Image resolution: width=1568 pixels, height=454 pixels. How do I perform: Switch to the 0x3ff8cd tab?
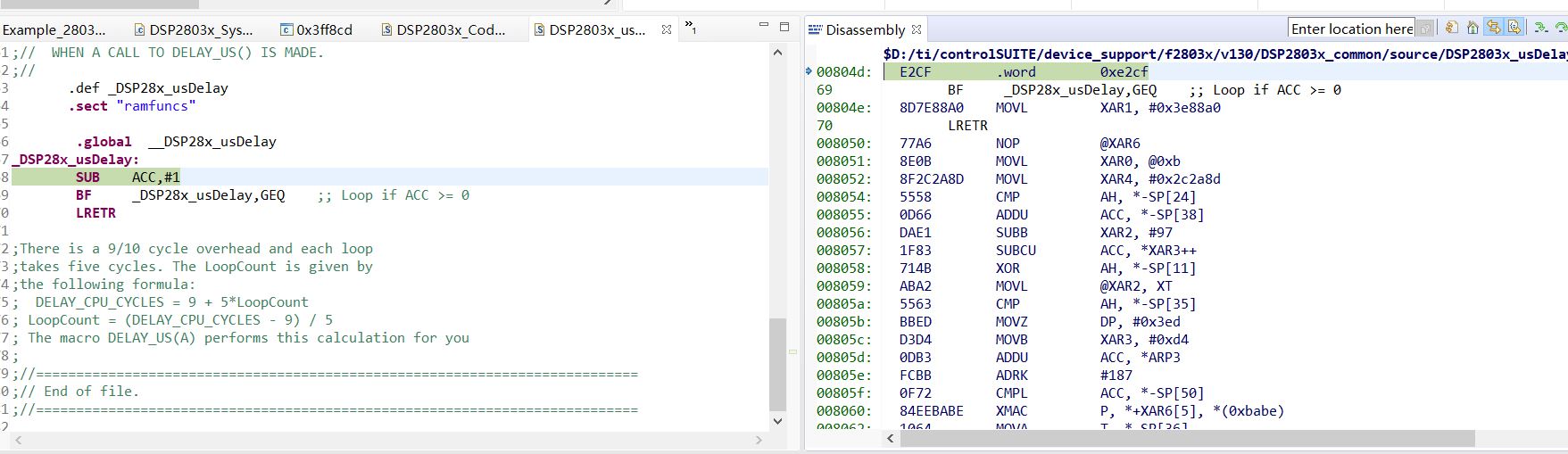click(316, 29)
